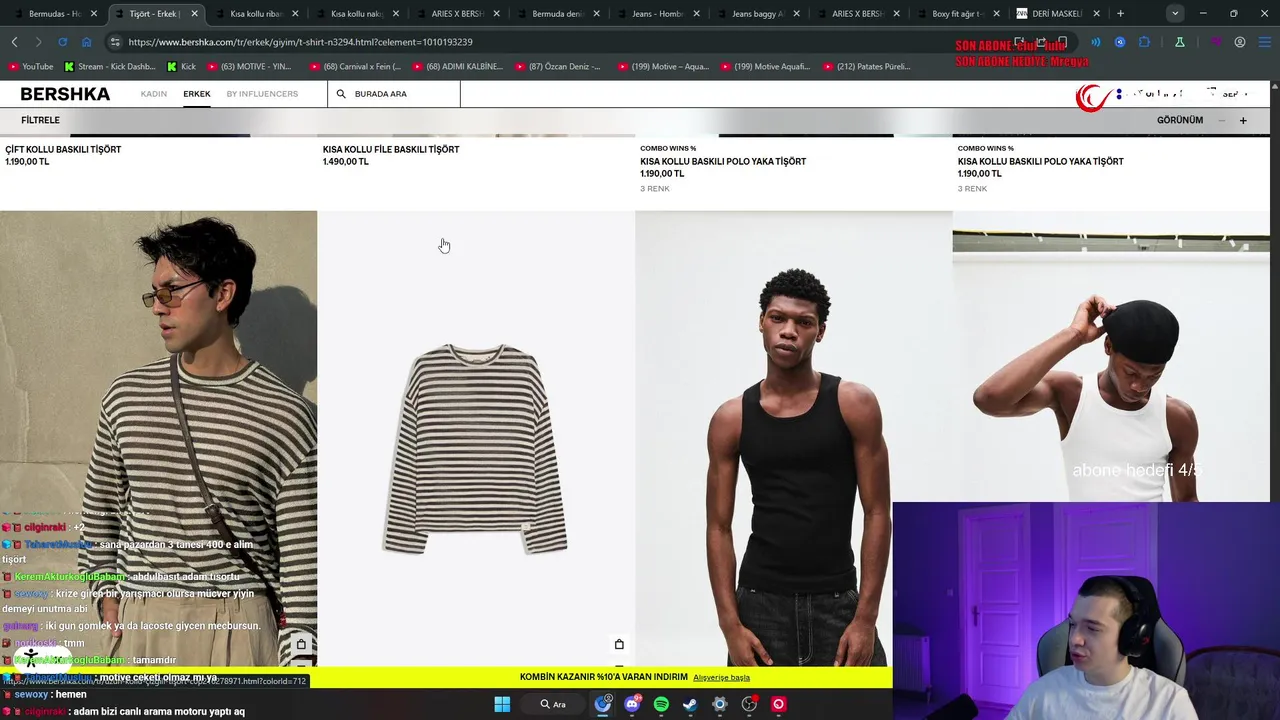This screenshot has height=720, width=1280.
Task: Open the browser extensions puzzle icon
Action: pyautogui.click(x=1145, y=42)
